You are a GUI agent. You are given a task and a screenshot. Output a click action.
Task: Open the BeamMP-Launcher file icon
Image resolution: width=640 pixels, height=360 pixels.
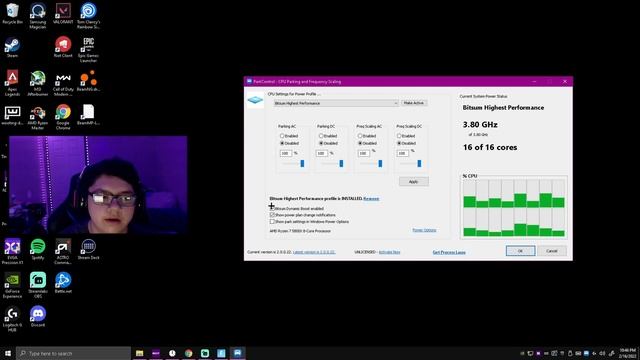[x=88, y=115]
